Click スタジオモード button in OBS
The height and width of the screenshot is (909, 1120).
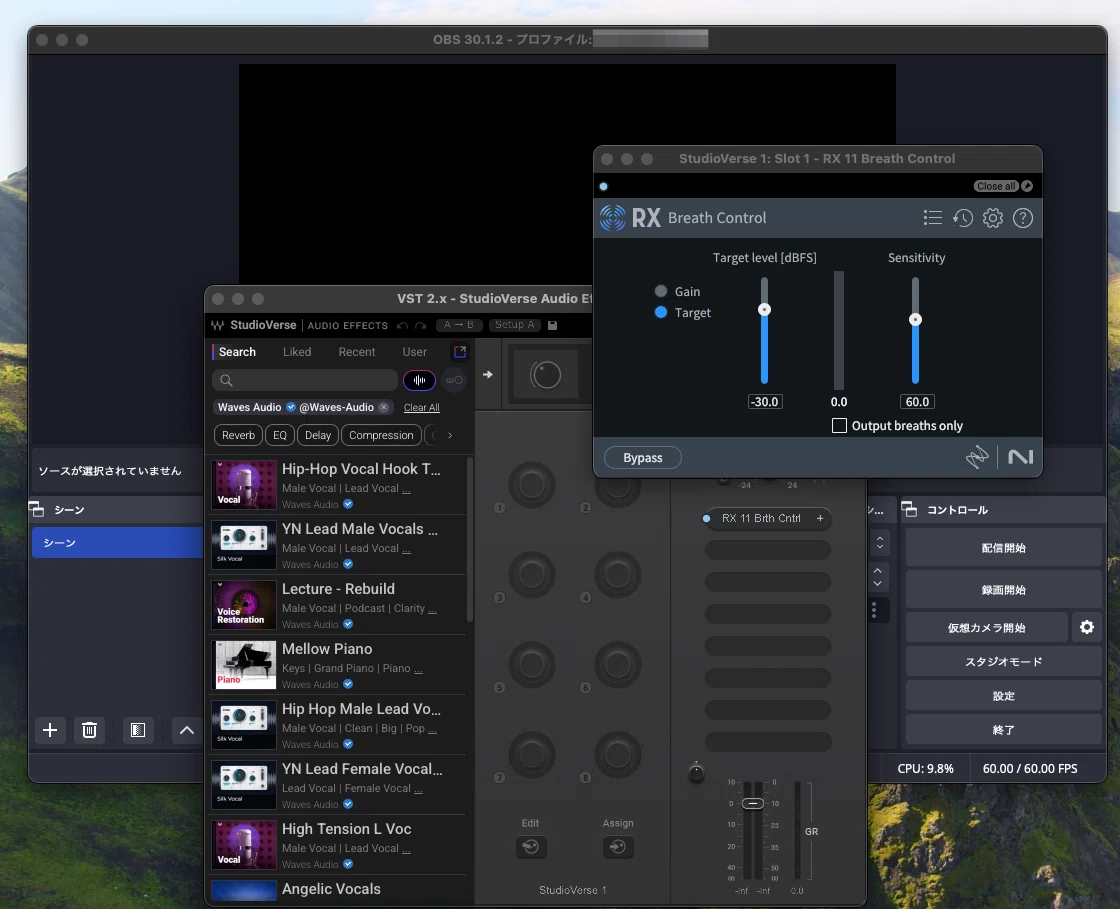click(1004, 662)
